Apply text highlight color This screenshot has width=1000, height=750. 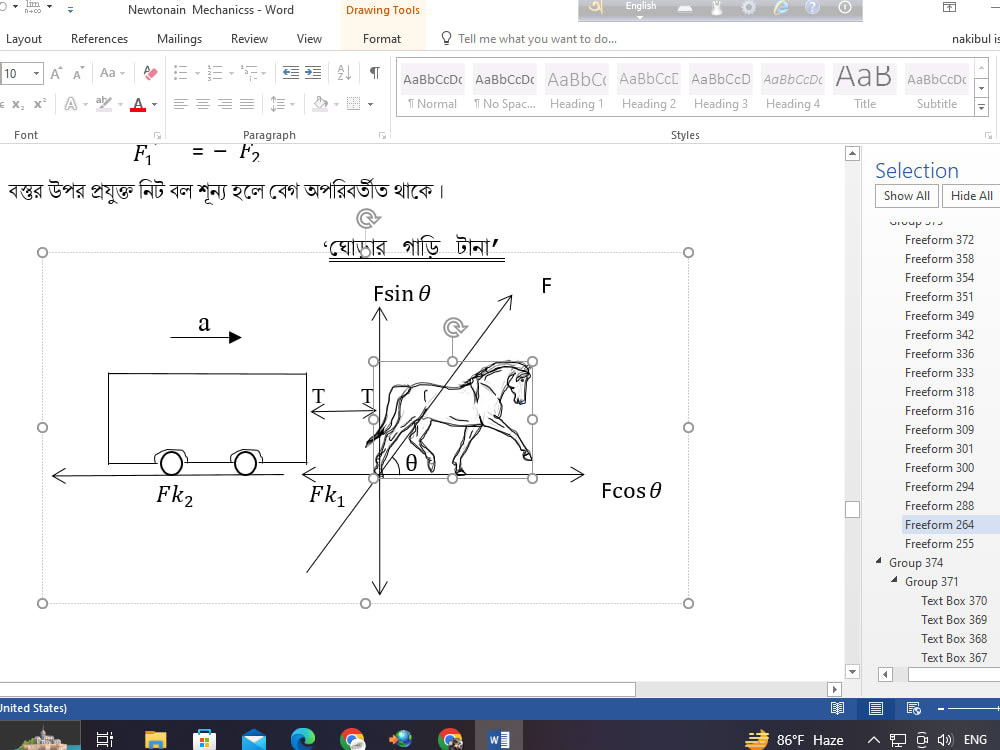[103, 104]
